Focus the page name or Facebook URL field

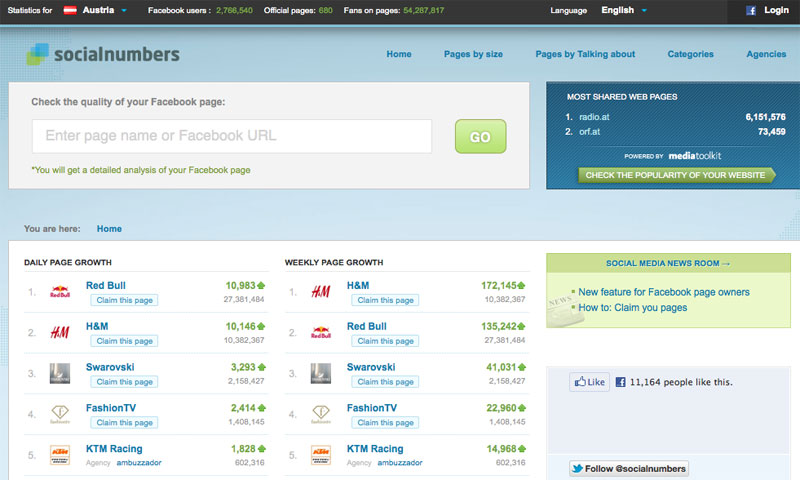pos(232,136)
